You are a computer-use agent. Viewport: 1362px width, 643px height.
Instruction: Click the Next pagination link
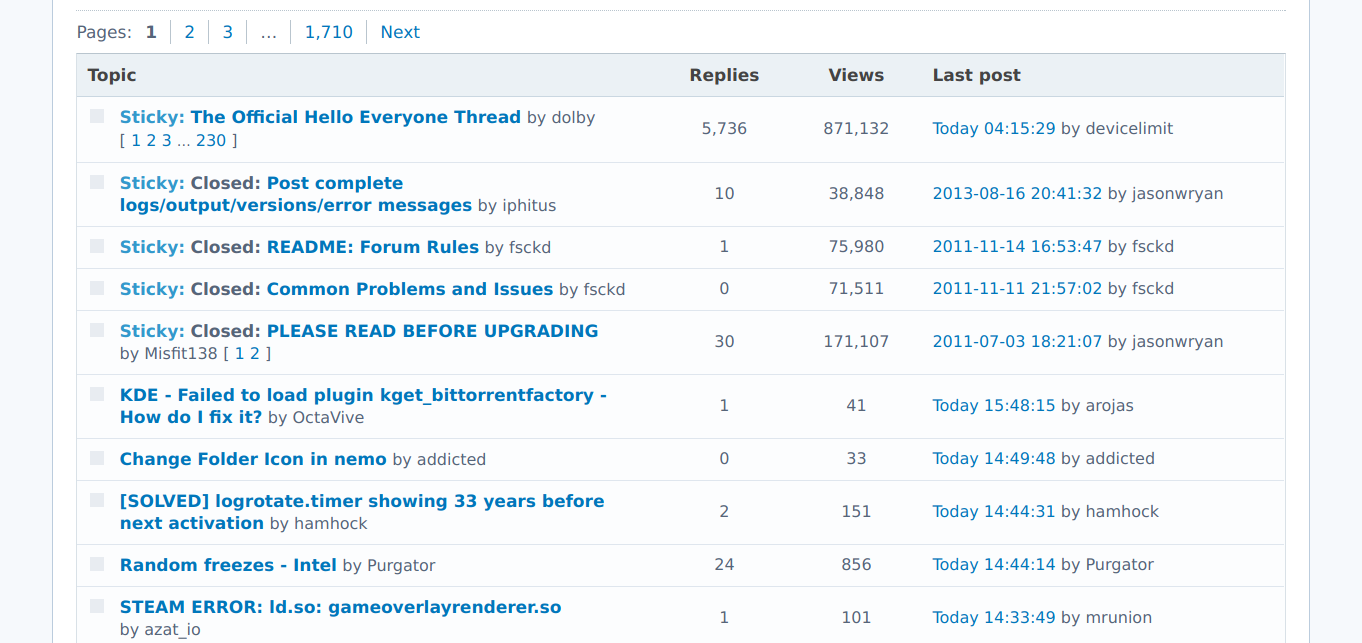[400, 32]
